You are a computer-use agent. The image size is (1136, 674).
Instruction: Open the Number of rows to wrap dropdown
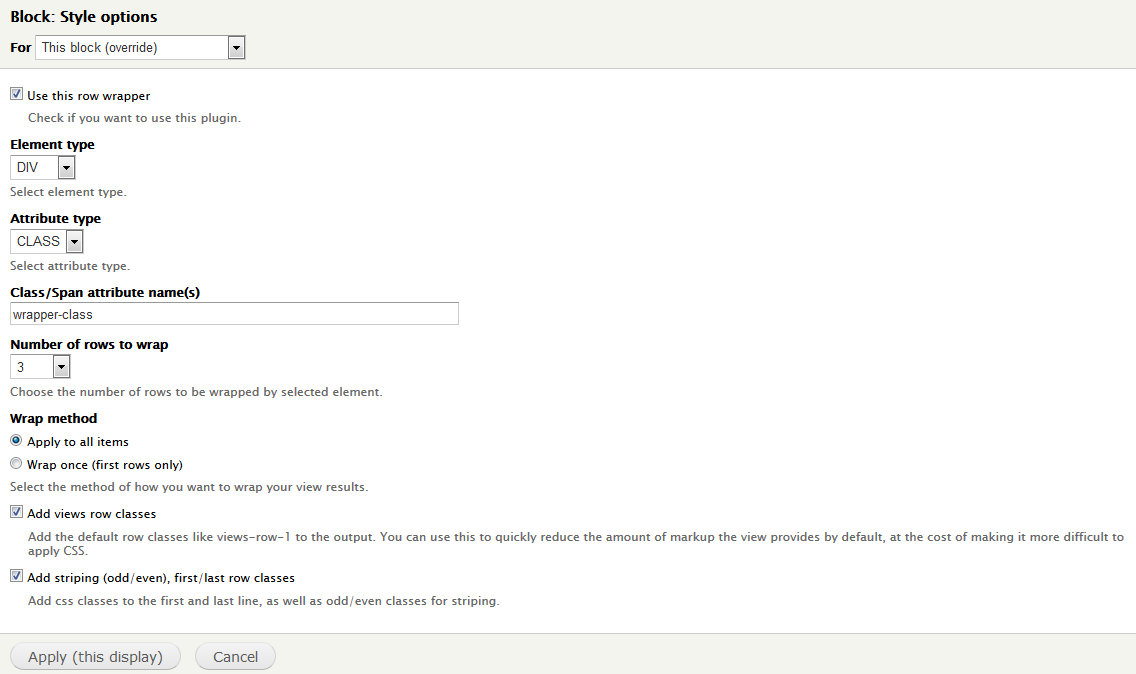point(40,367)
